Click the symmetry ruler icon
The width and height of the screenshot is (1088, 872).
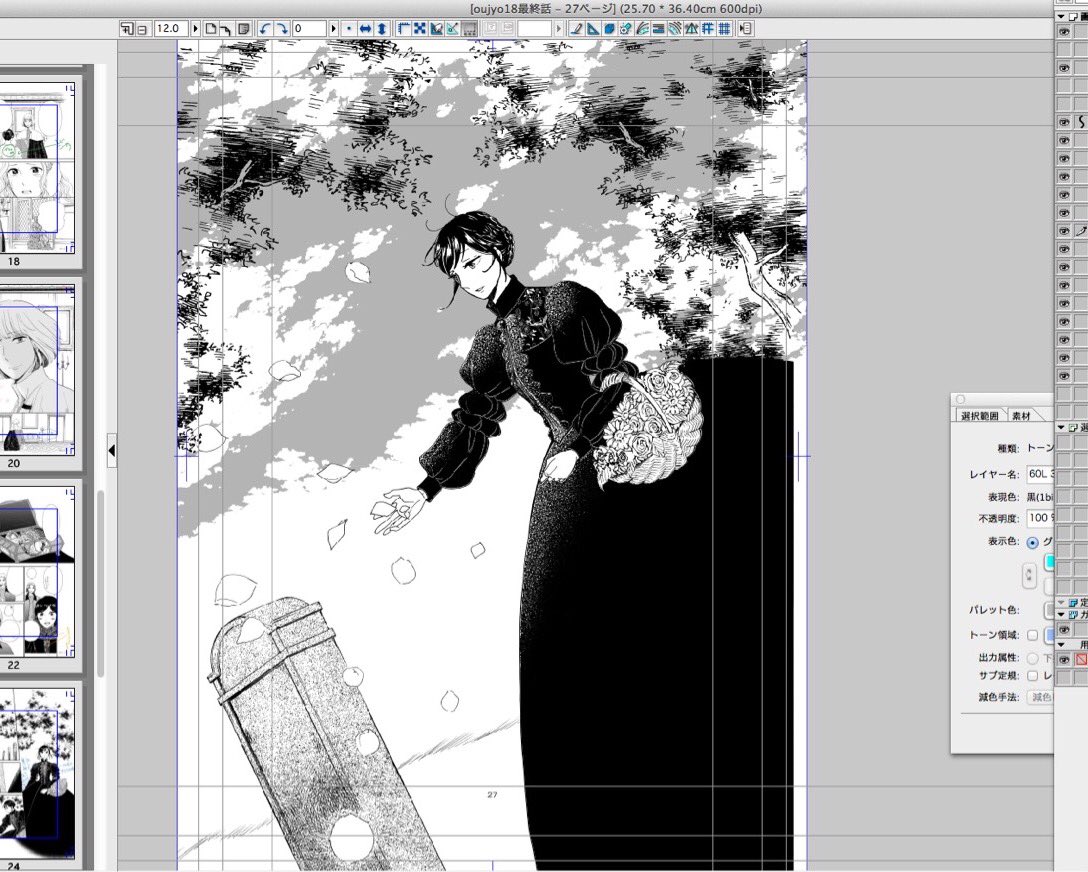point(691,28)
